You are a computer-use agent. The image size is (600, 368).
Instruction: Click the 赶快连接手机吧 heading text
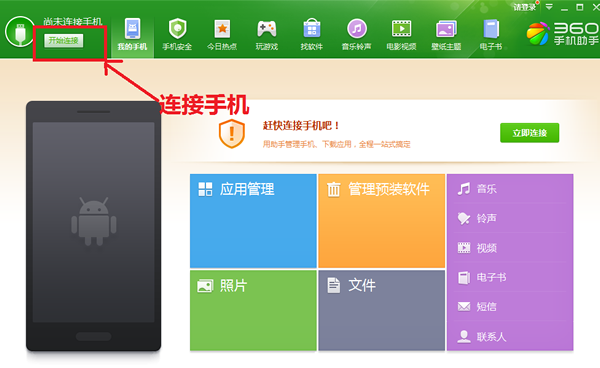pos(301,125)
